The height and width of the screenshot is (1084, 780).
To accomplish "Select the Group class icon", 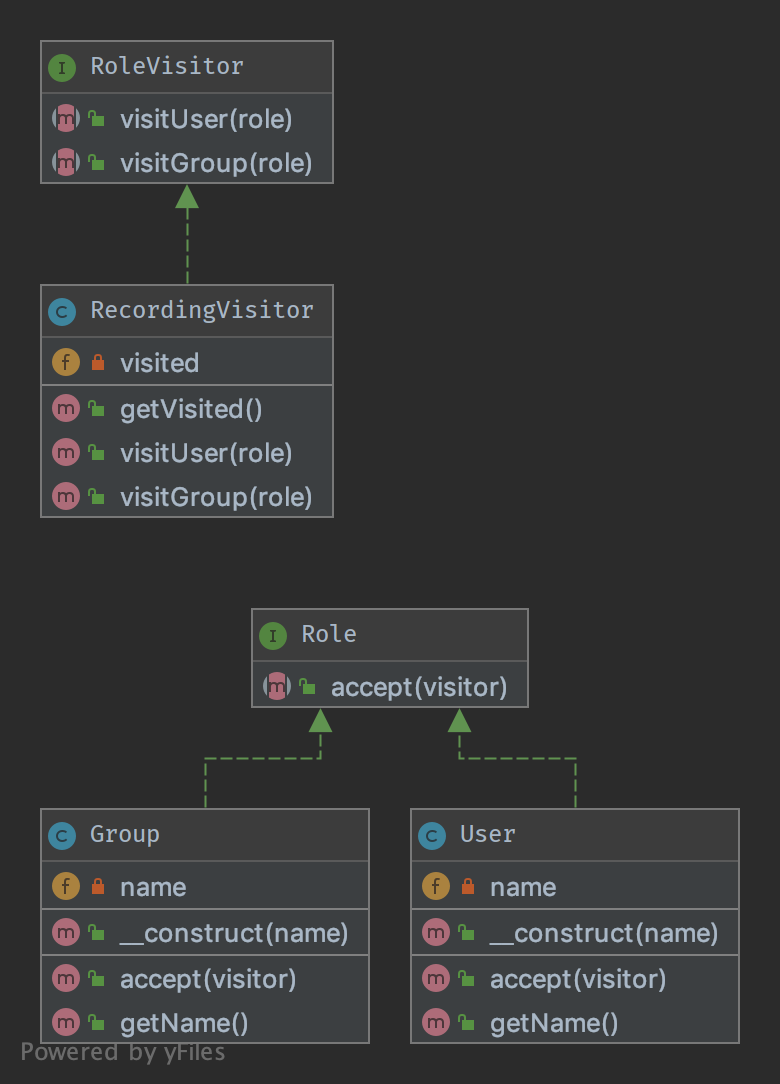I will (x=62, y=836).
